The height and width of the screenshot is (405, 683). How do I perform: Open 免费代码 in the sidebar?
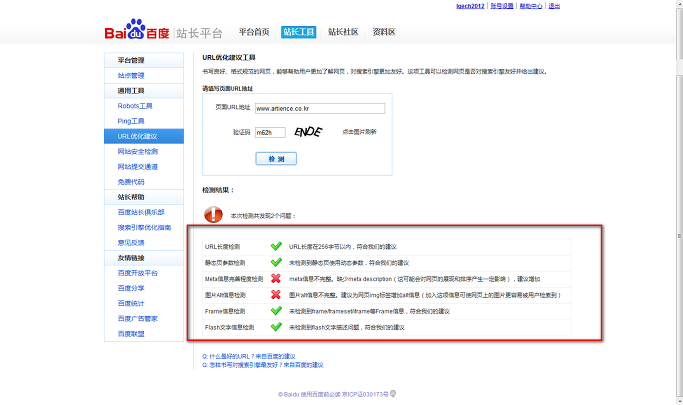[x=131, y=182]
